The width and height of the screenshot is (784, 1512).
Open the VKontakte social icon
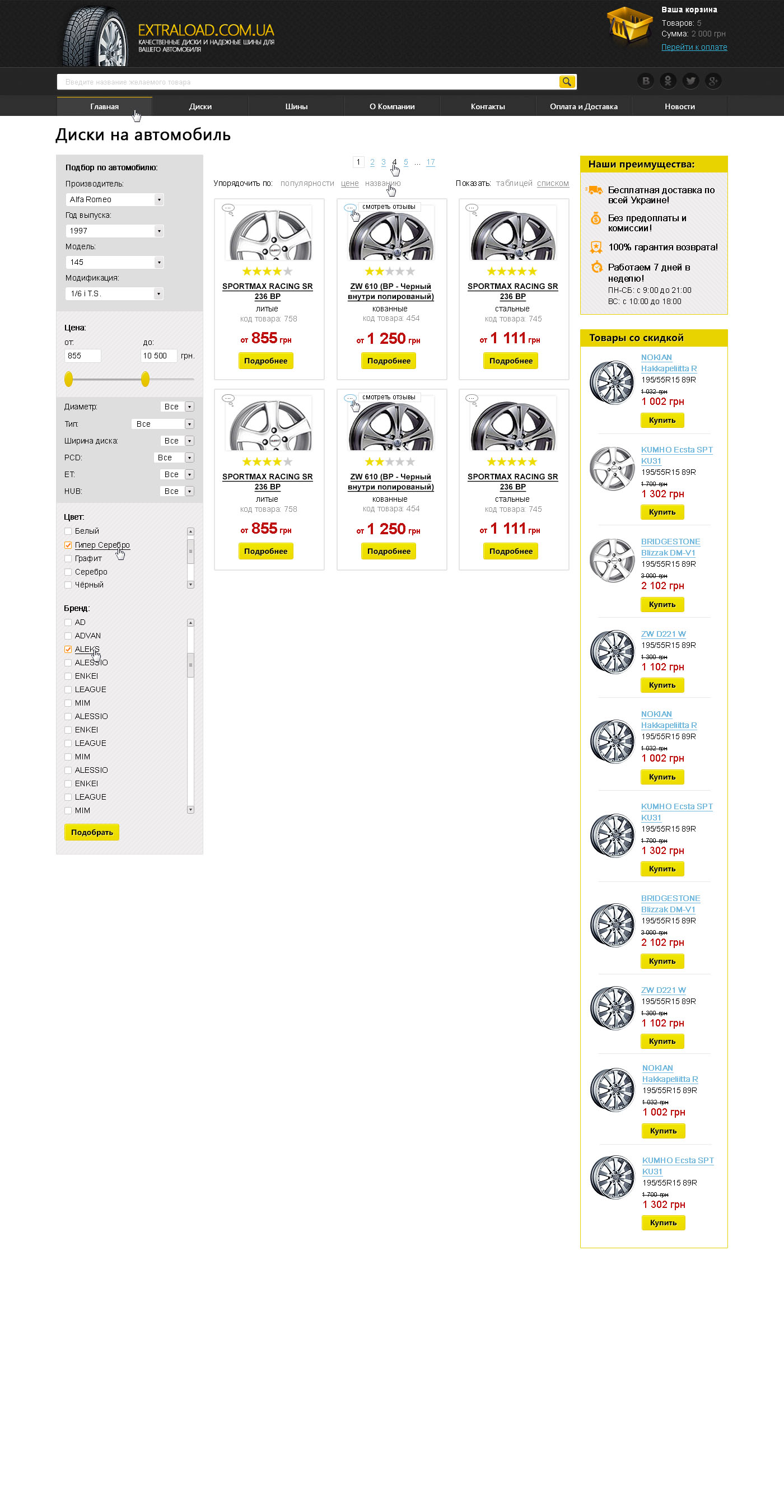coord(646,81)
